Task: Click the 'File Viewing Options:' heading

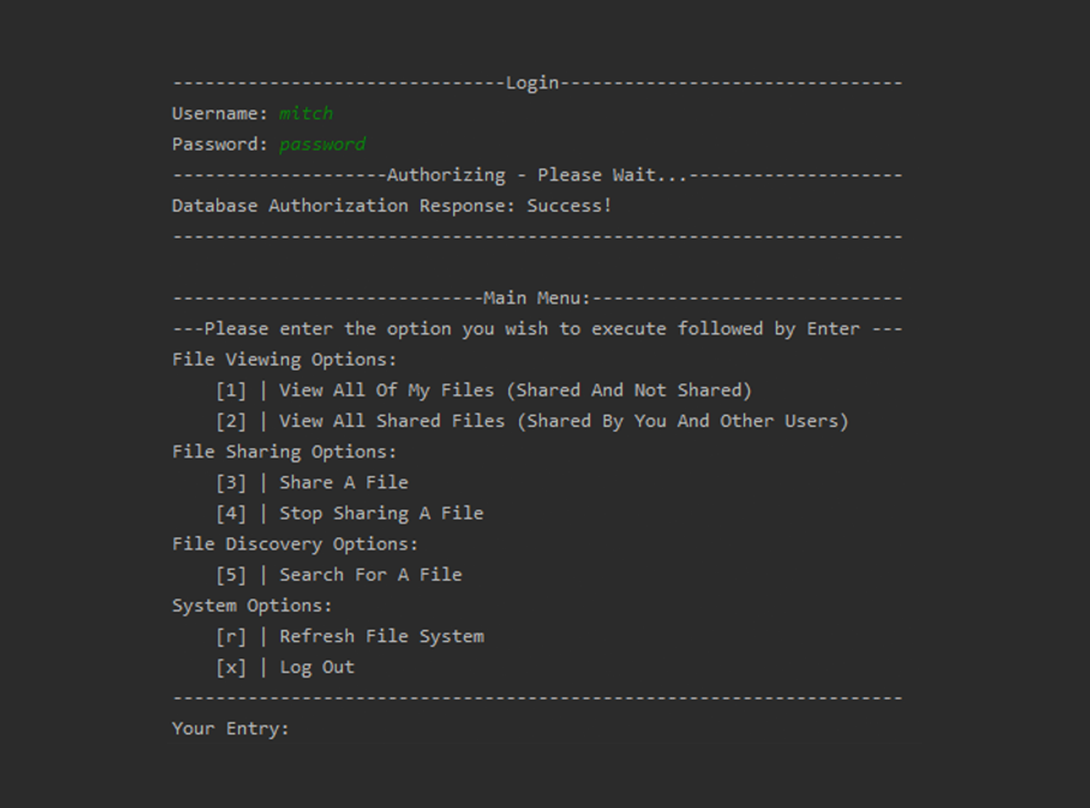Action: click(284, 359)
